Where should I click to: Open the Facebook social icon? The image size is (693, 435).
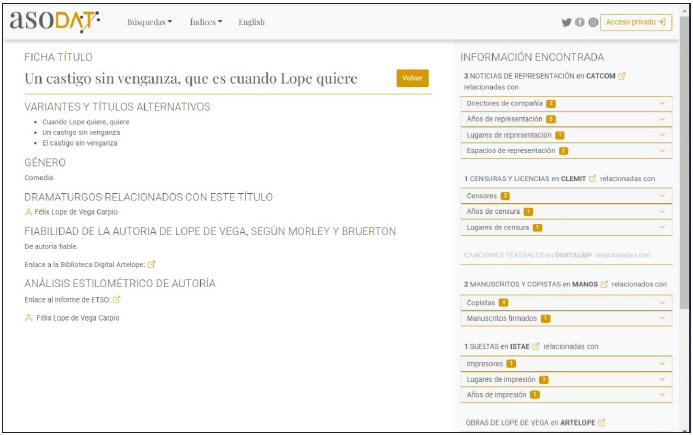580,22
